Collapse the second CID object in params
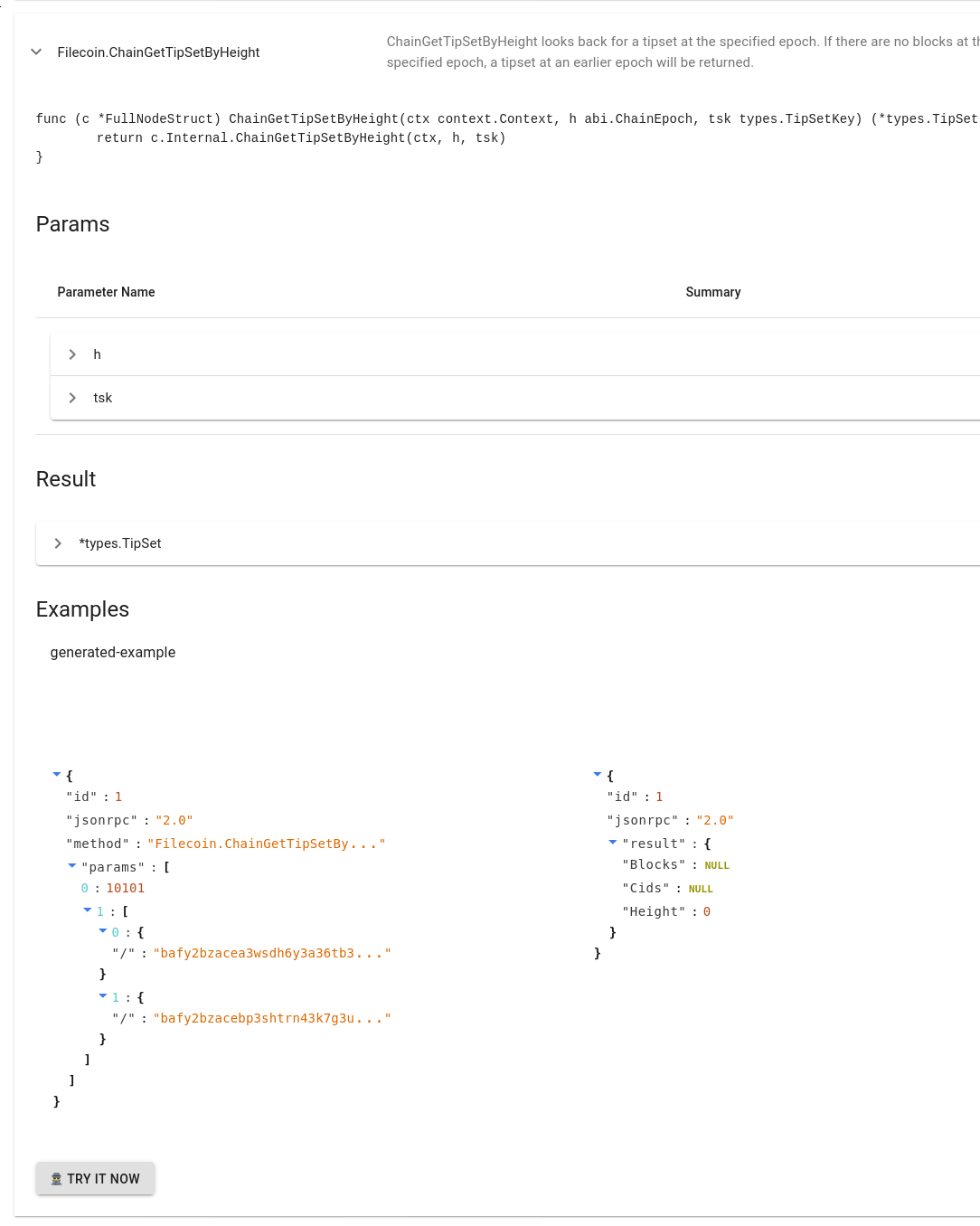 click(102, 996)
